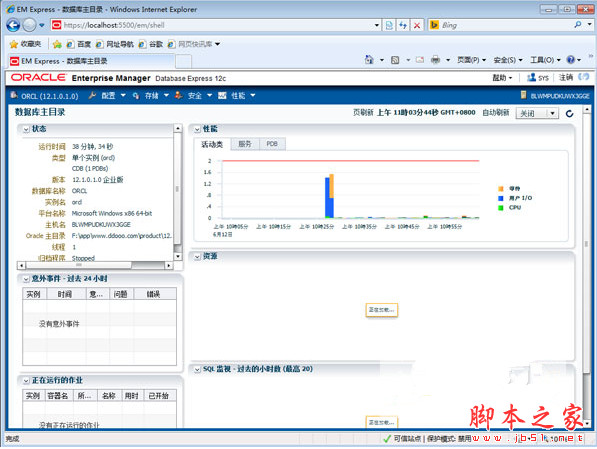
Task: Collapse the 状态 status section
Action: tap(26, 129)
